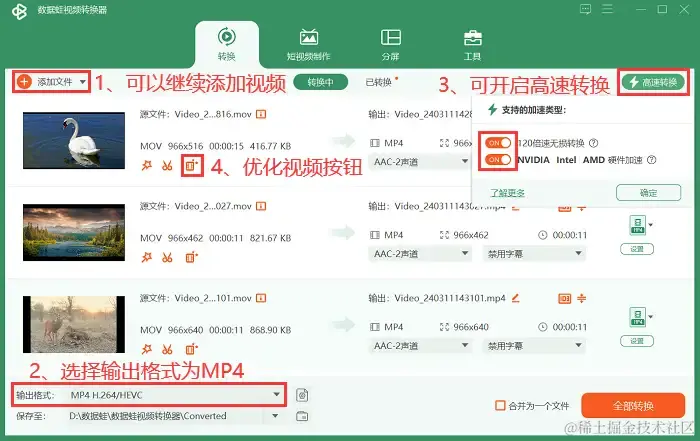The image size is (700, 441).
Task: Show the already converted list tab
Action: pos(379,82)
